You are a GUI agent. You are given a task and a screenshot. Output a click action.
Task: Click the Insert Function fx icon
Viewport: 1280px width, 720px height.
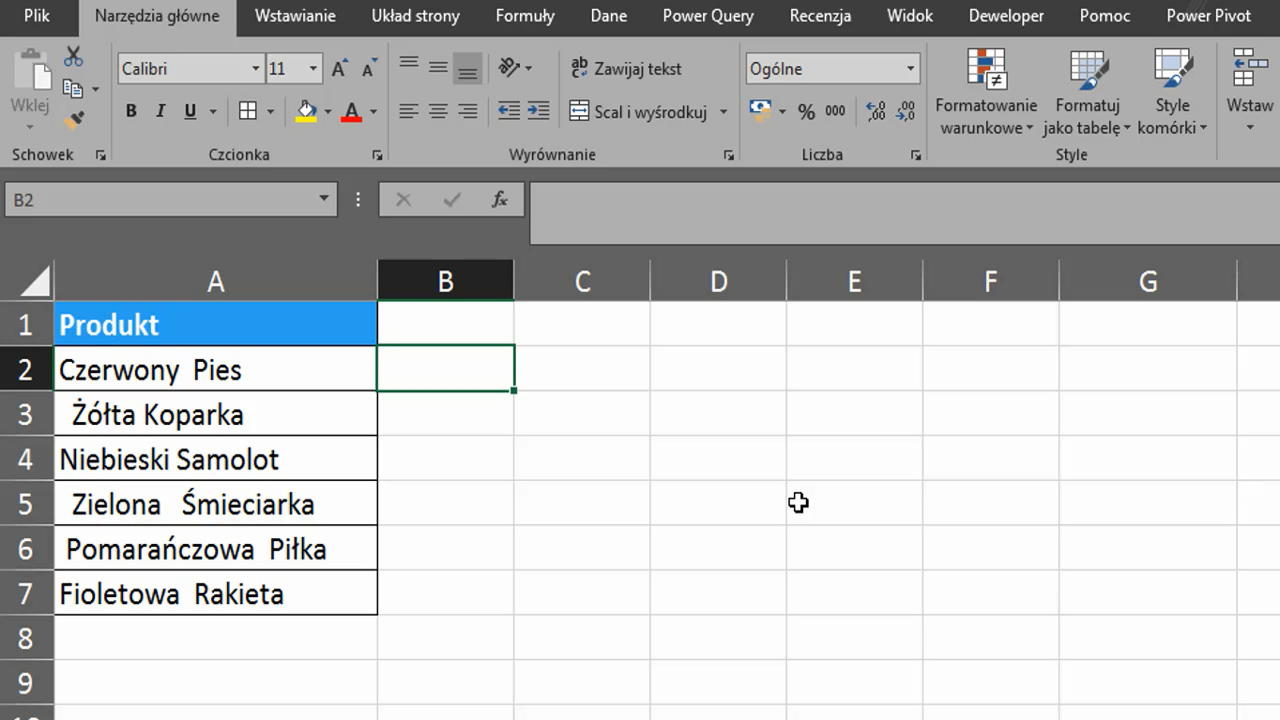tap(500, 200)
